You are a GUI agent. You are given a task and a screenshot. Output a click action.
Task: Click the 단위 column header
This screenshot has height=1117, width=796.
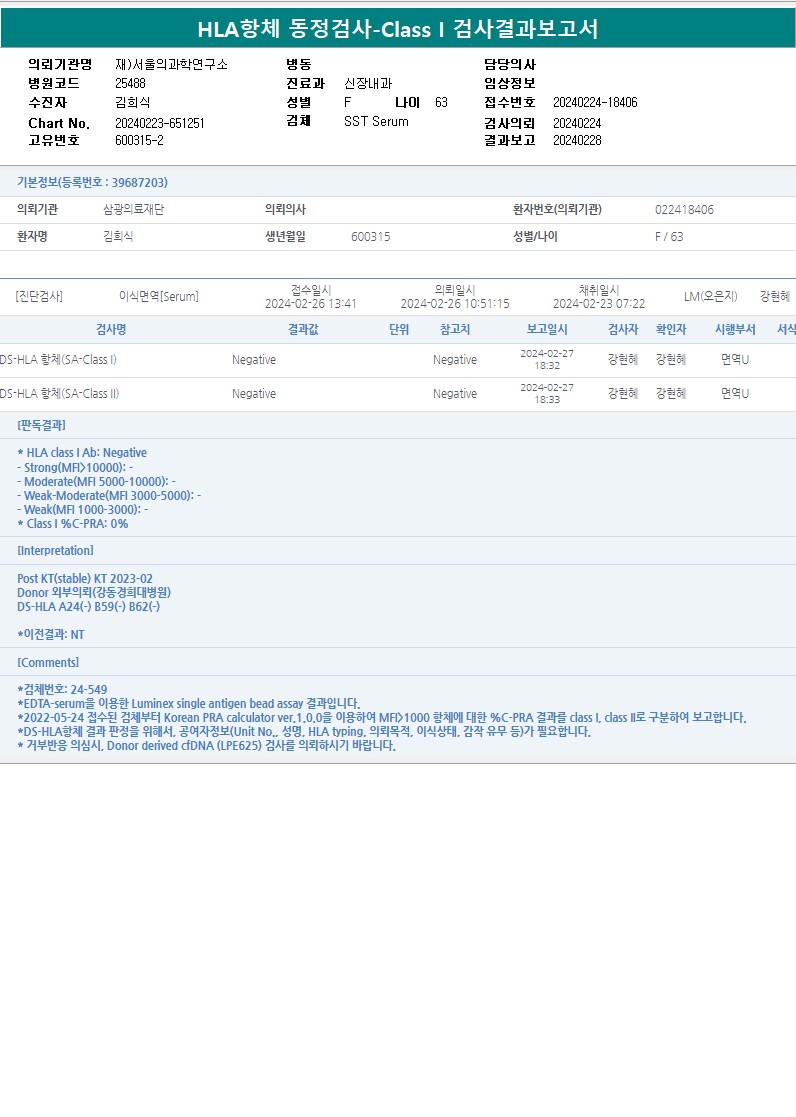[399, 329]
